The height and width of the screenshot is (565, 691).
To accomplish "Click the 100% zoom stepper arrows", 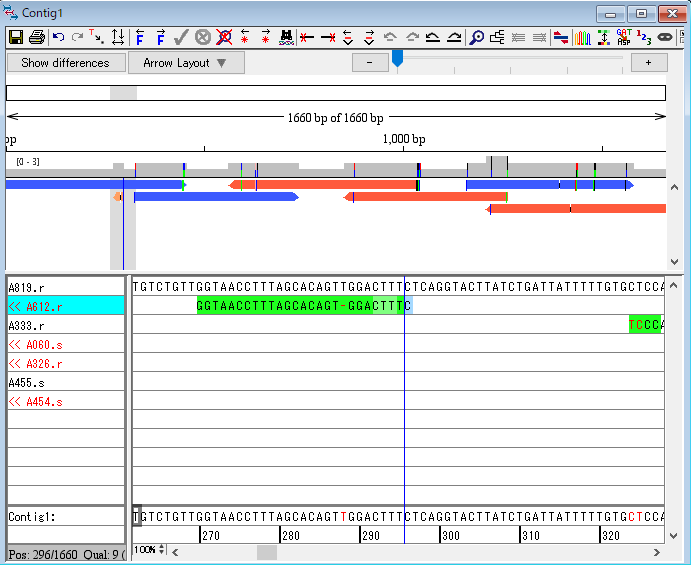I will coord(162,550).
